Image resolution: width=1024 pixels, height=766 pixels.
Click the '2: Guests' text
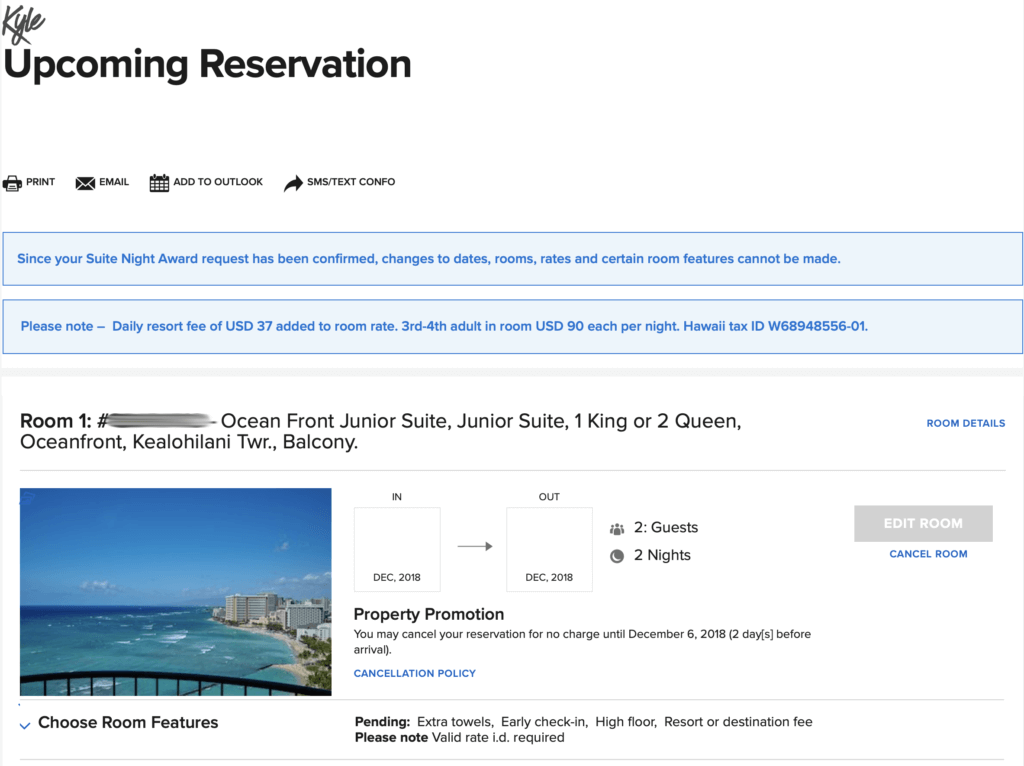pos(665,528)
